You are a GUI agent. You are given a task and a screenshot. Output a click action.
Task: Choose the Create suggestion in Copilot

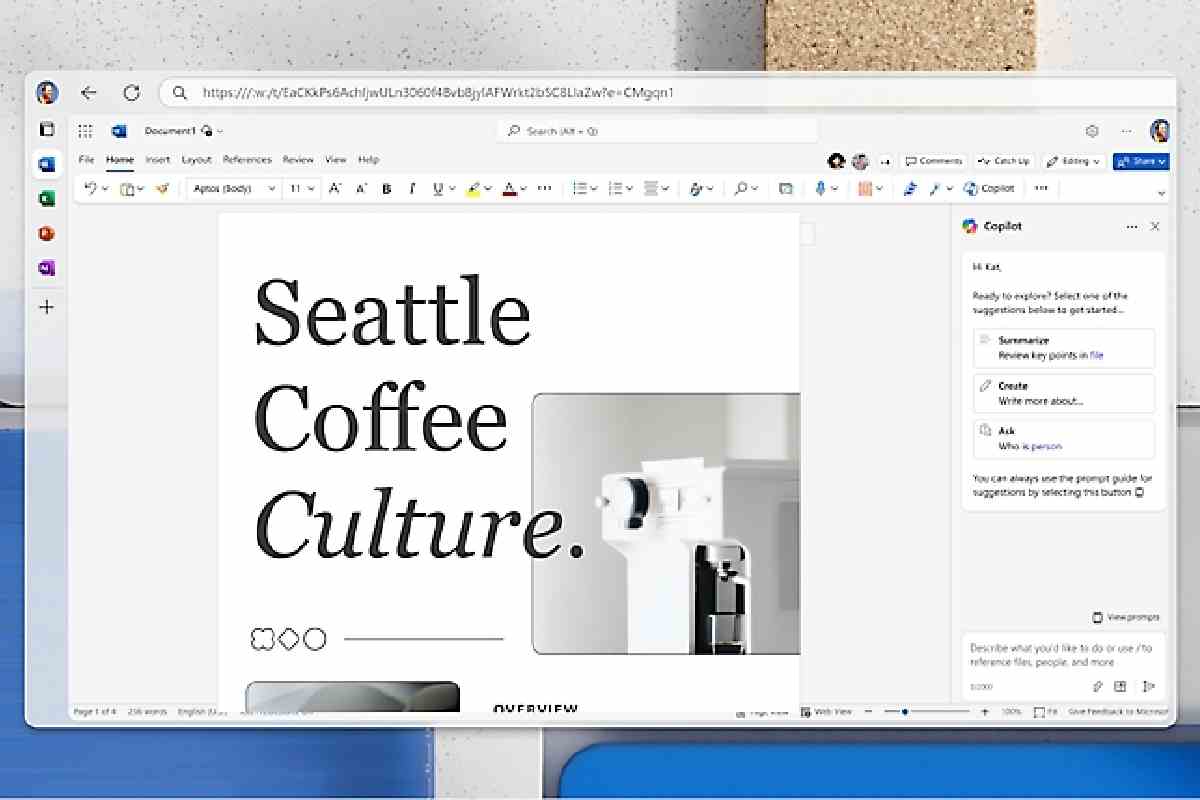(1063, 393)
